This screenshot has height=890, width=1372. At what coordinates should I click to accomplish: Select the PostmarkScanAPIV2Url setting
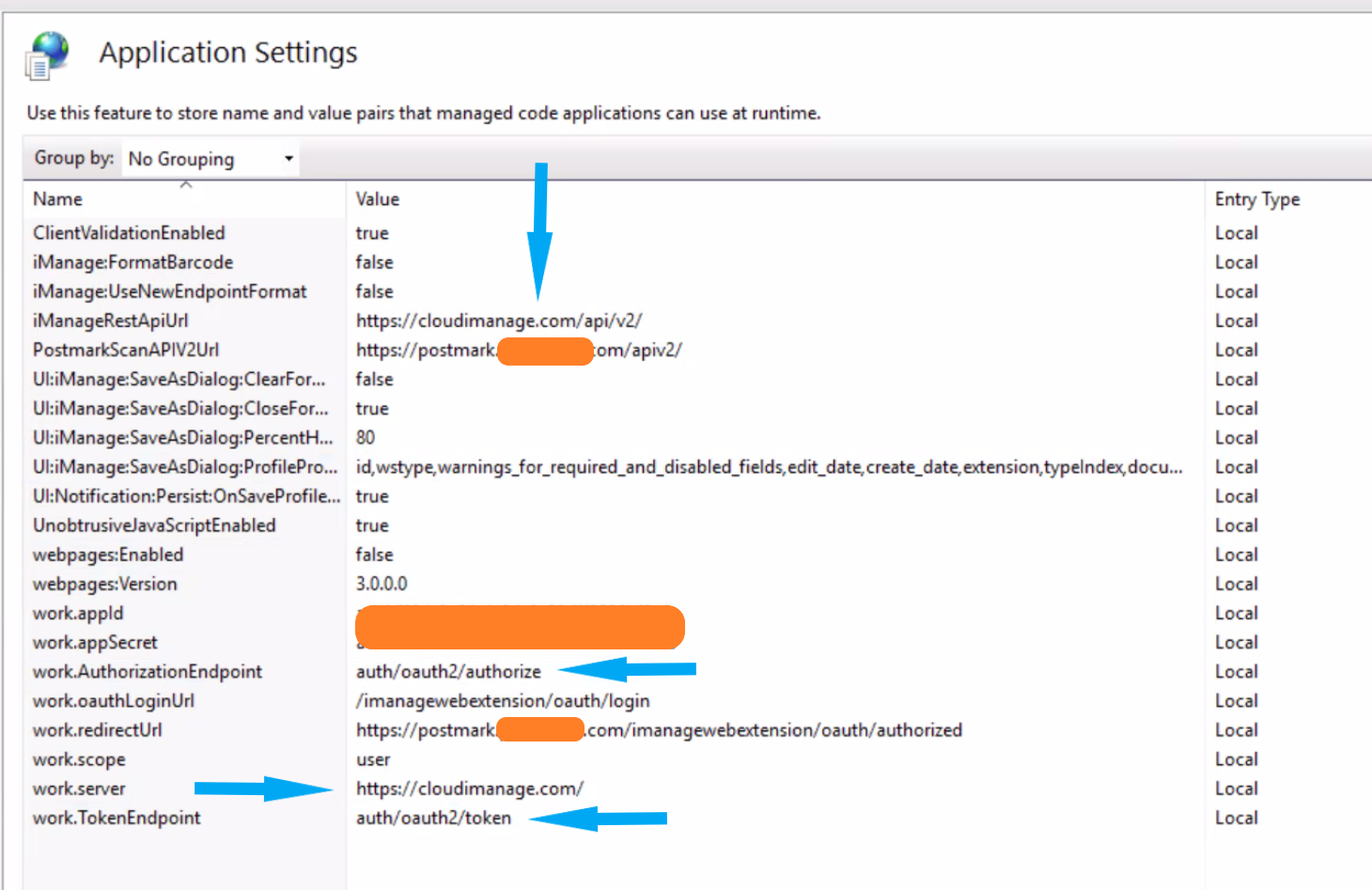126,350
